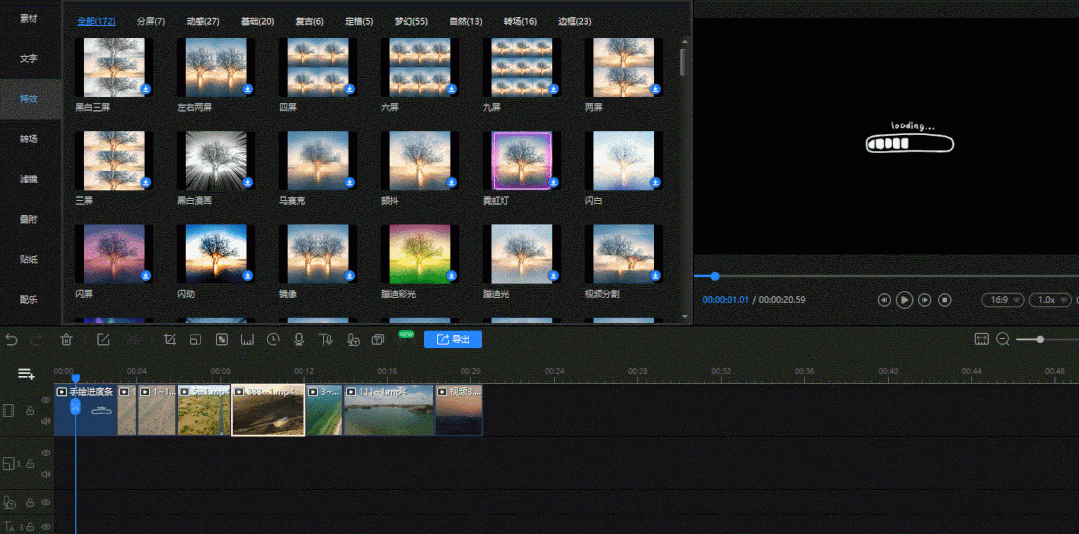The width and height of the screenshot is (1079, 534).
Task: Select the 888~1.mp4 clip on timeline
Action: point(268,410)
